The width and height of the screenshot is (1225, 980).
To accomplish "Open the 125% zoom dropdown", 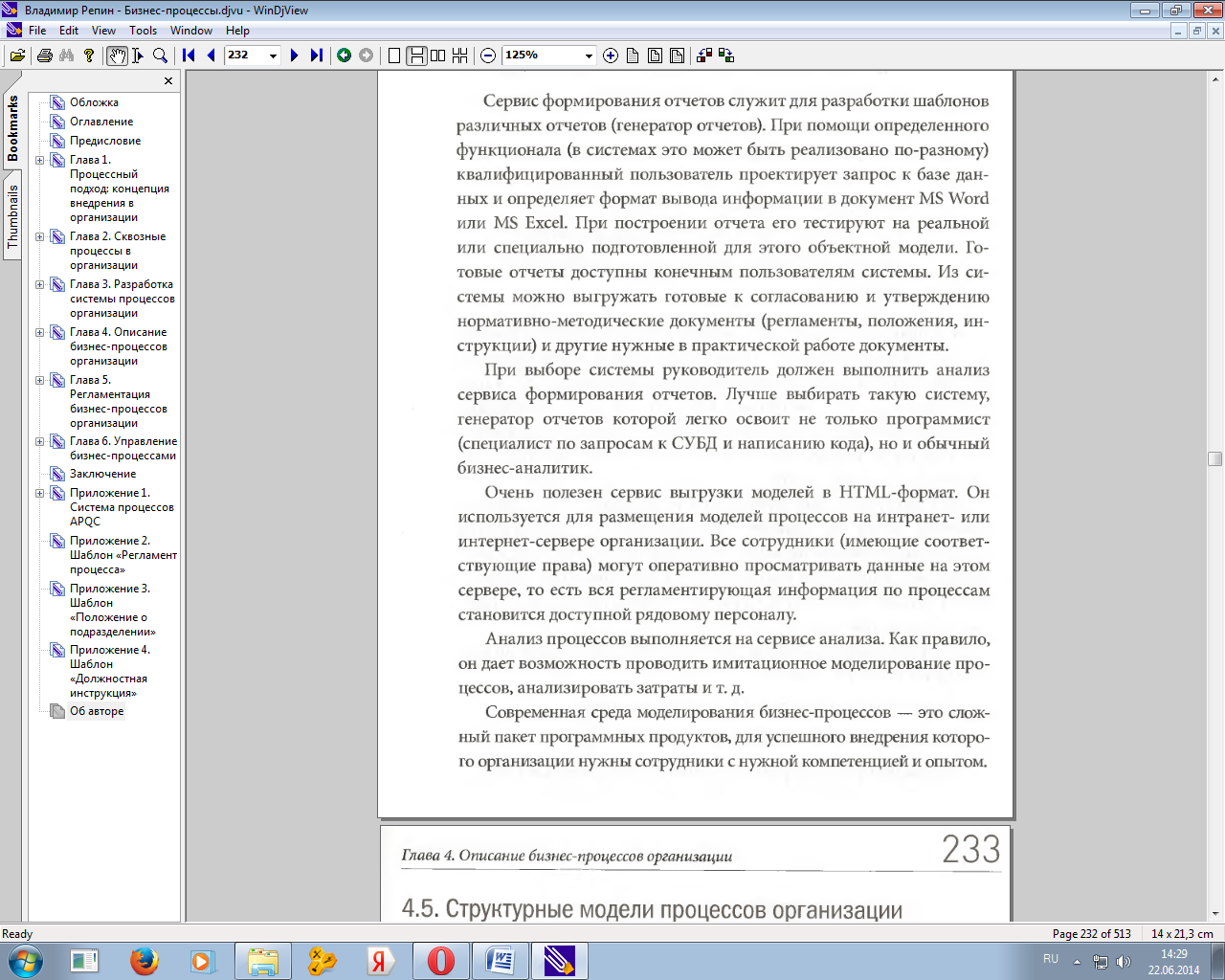I will [589, 56].
